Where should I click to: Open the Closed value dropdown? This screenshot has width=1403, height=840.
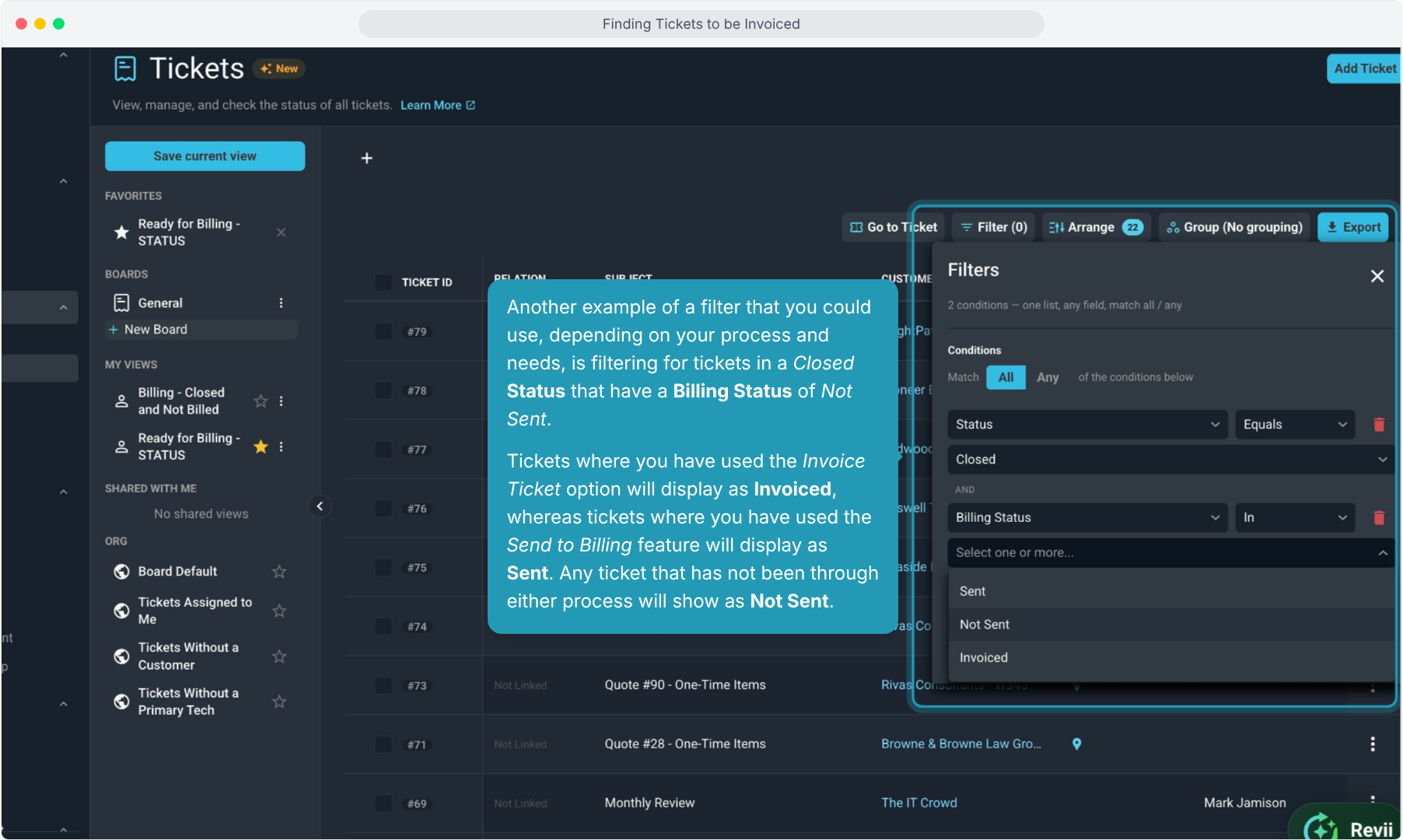(x=1170, y=460)
